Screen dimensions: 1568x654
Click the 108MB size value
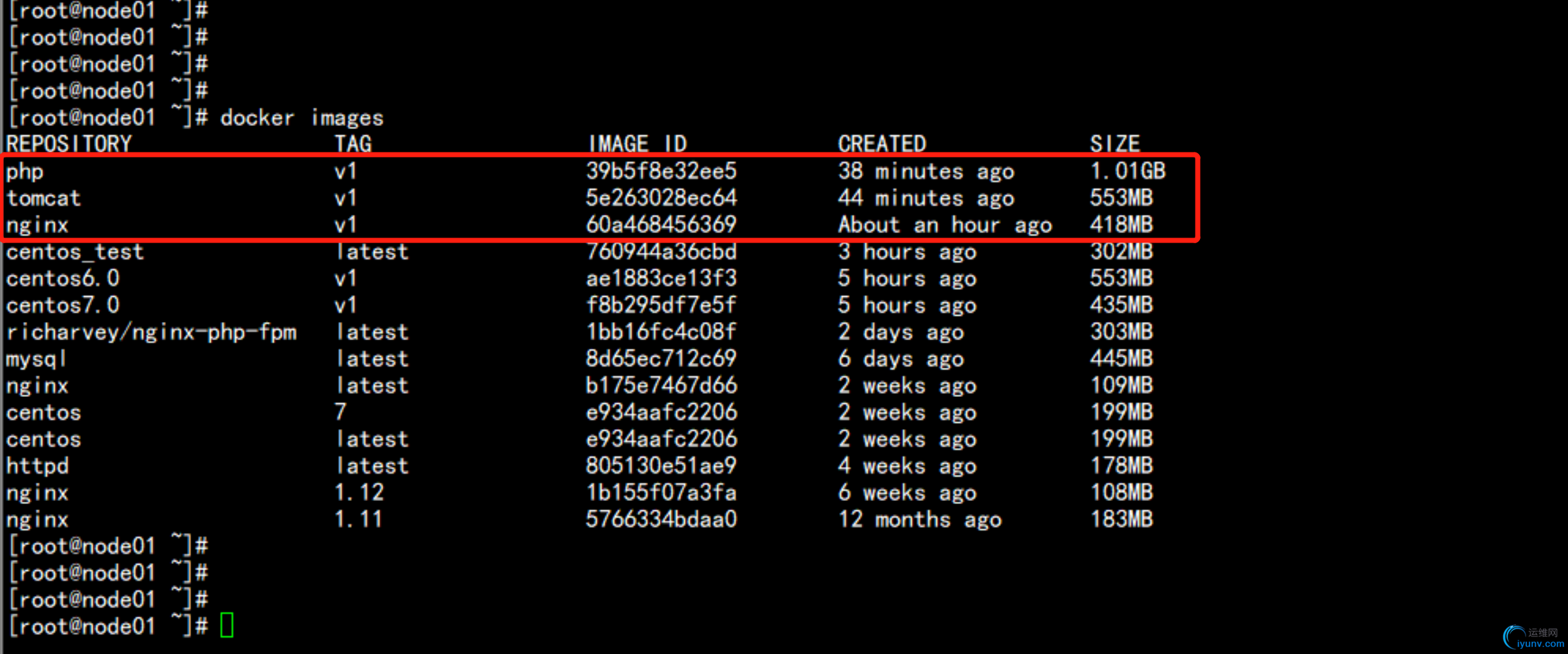[1121, 493]
